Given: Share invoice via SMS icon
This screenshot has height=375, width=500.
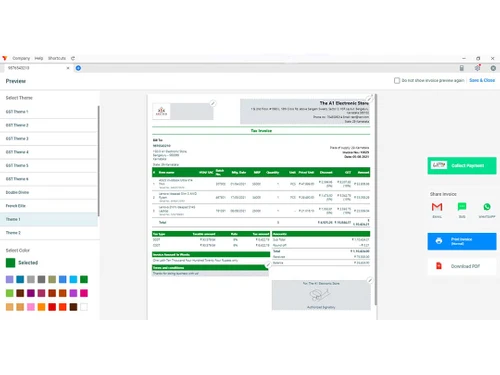Looking at the screenshot, I should pos(462,207).
